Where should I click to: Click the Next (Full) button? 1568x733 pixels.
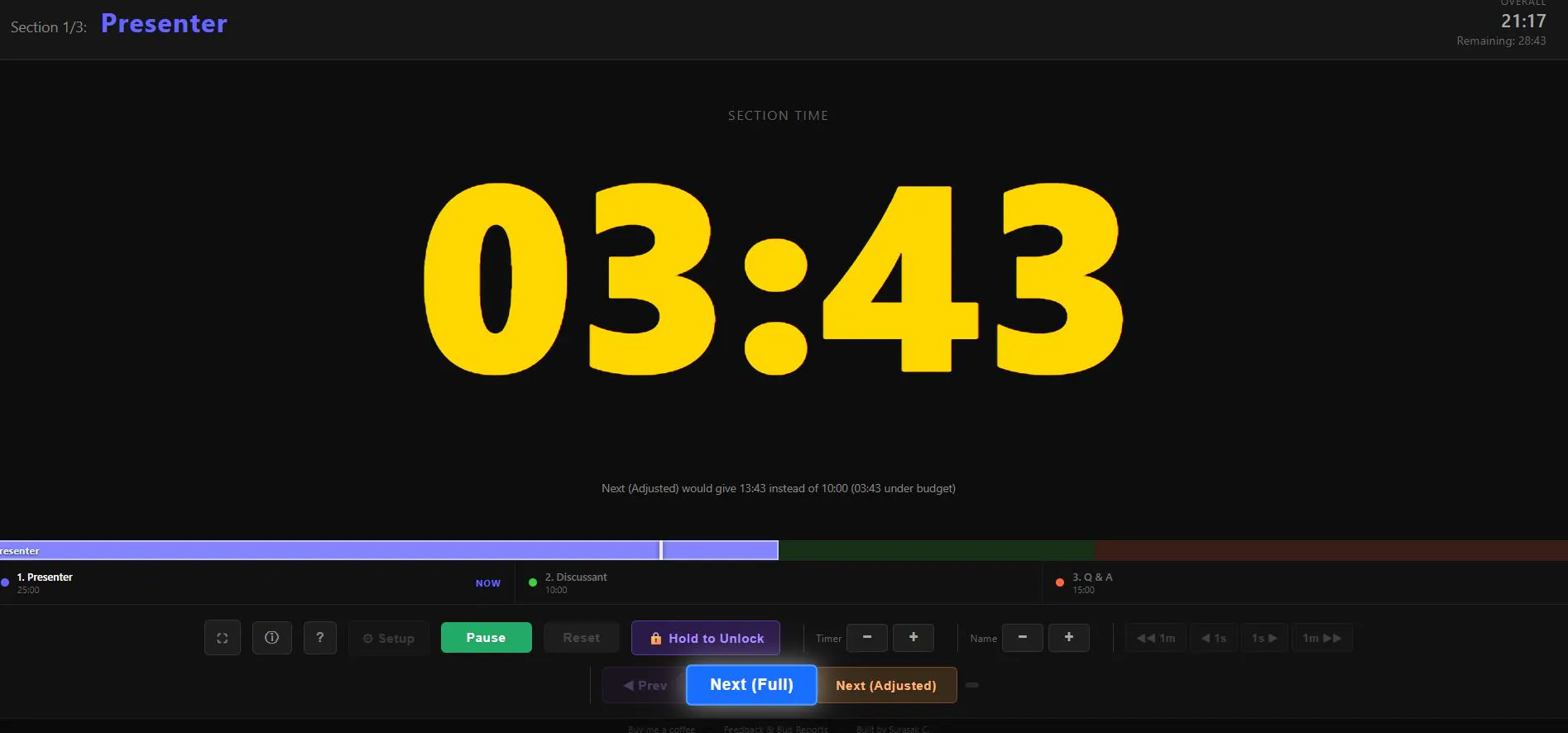click(x=751, y=684)
